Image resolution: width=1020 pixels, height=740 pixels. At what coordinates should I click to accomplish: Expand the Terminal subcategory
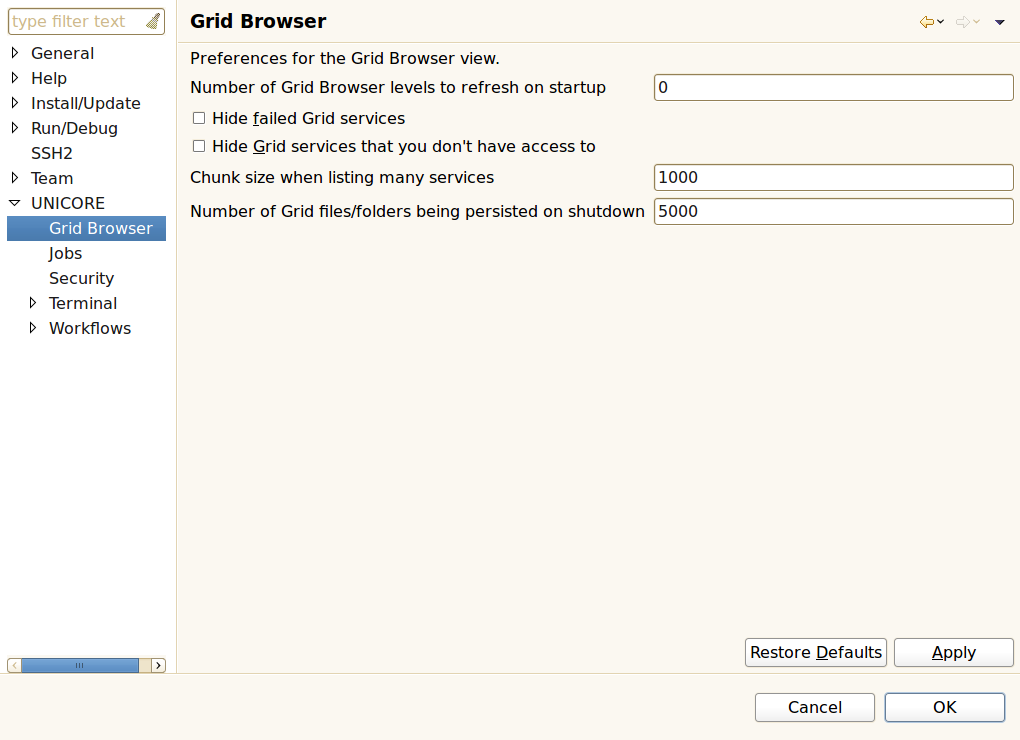33,303
